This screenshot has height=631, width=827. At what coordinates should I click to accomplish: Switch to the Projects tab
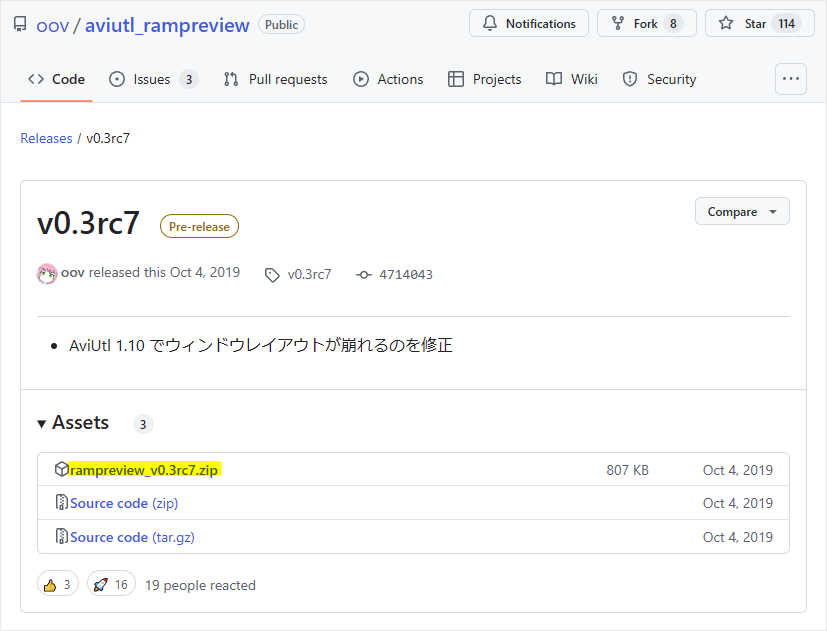click(x=485, y=79)
